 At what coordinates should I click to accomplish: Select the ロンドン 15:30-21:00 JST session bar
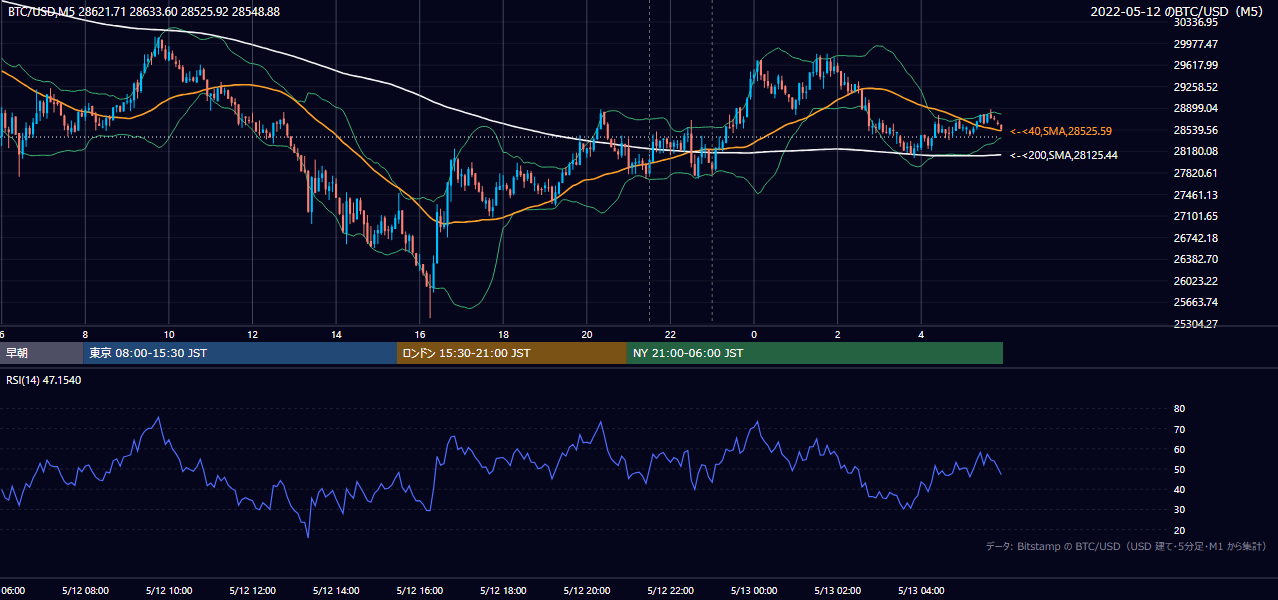coord(512,353)
